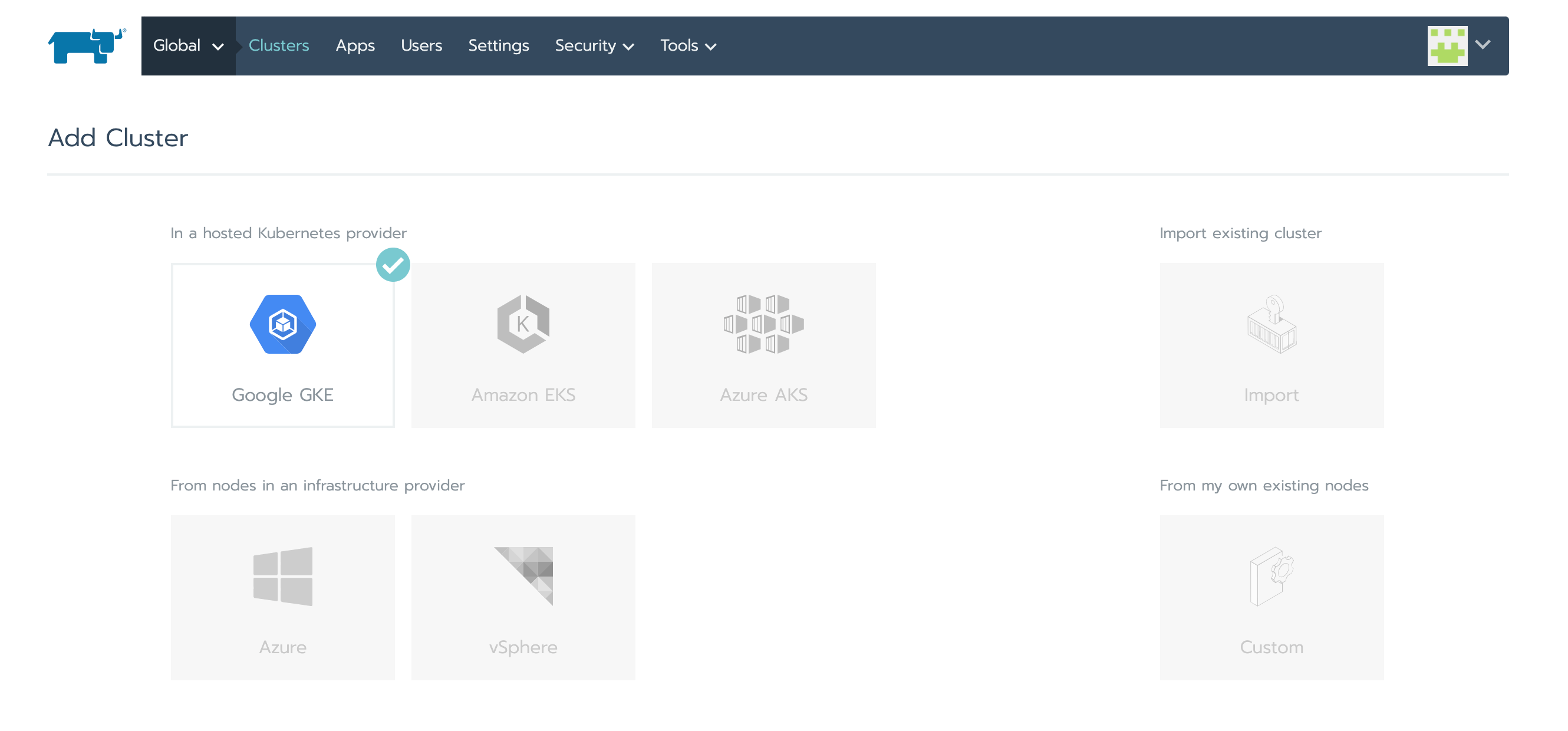Select the Google GKE hexagon icon
Screen dimensions: 1568x731
282,324
